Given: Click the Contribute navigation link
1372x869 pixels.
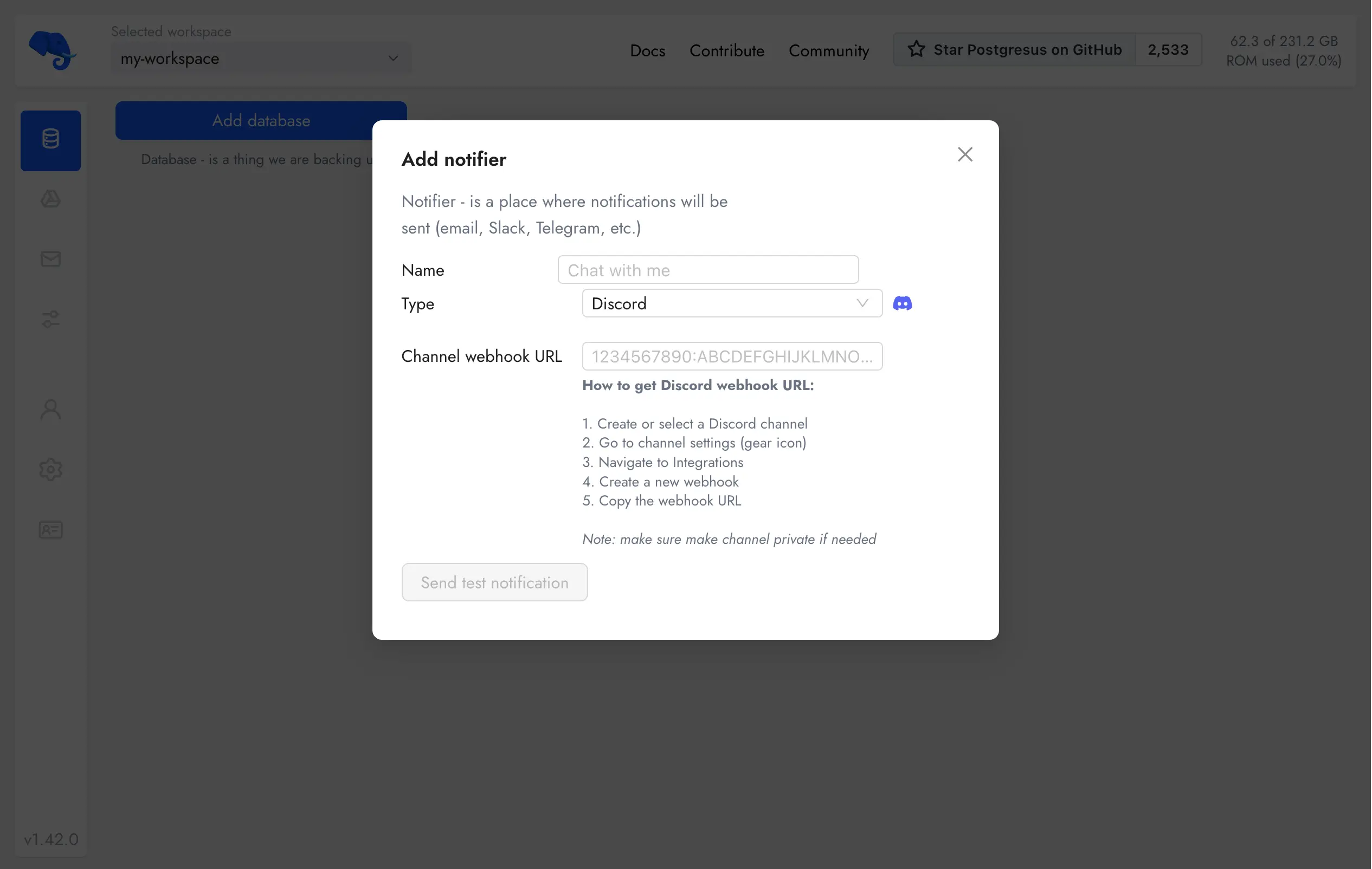Looking at the screenshot, I should 727,50.
